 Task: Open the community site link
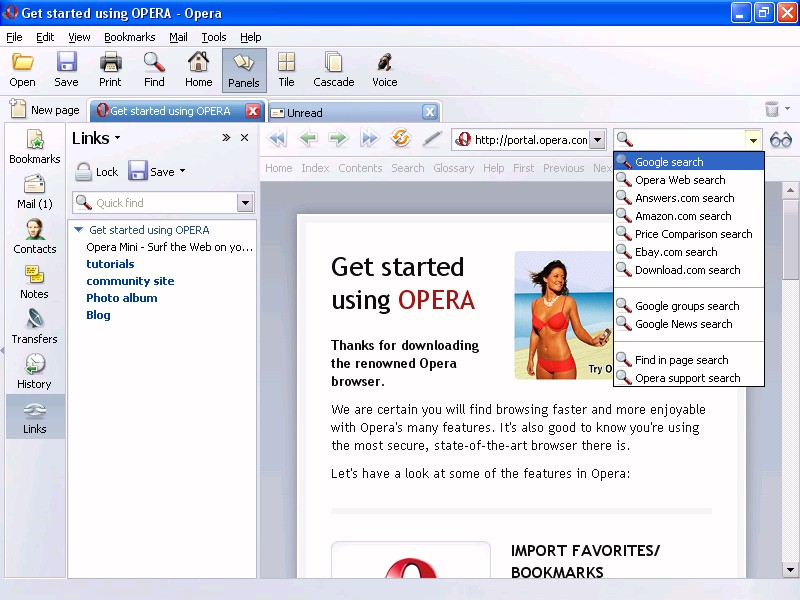pyautogui.click(x=130, y=281)
